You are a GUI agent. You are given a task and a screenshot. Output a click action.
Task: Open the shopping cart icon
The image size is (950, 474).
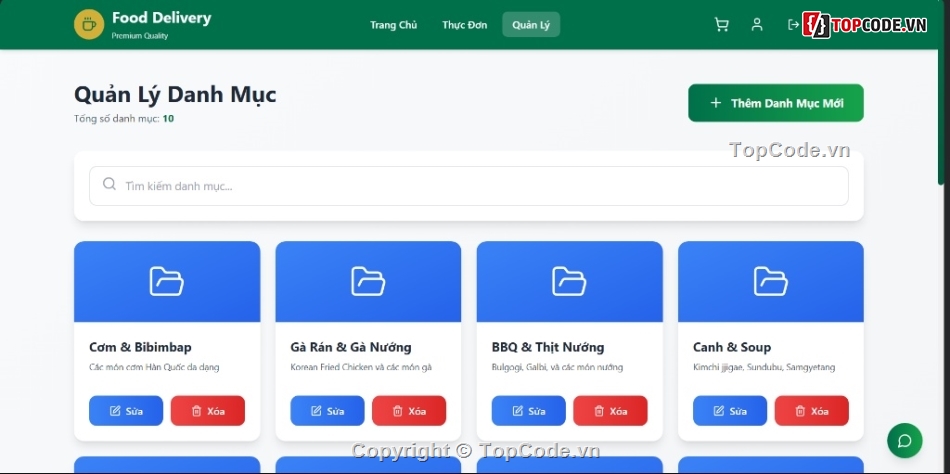721,25
